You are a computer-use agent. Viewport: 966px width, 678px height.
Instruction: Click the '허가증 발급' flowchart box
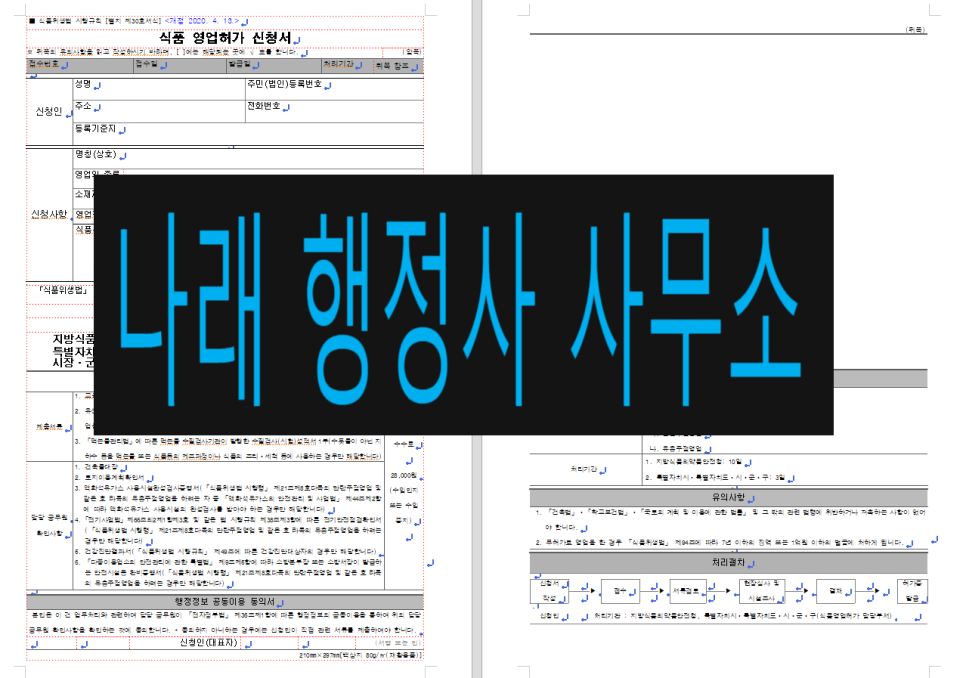[912, 591]
